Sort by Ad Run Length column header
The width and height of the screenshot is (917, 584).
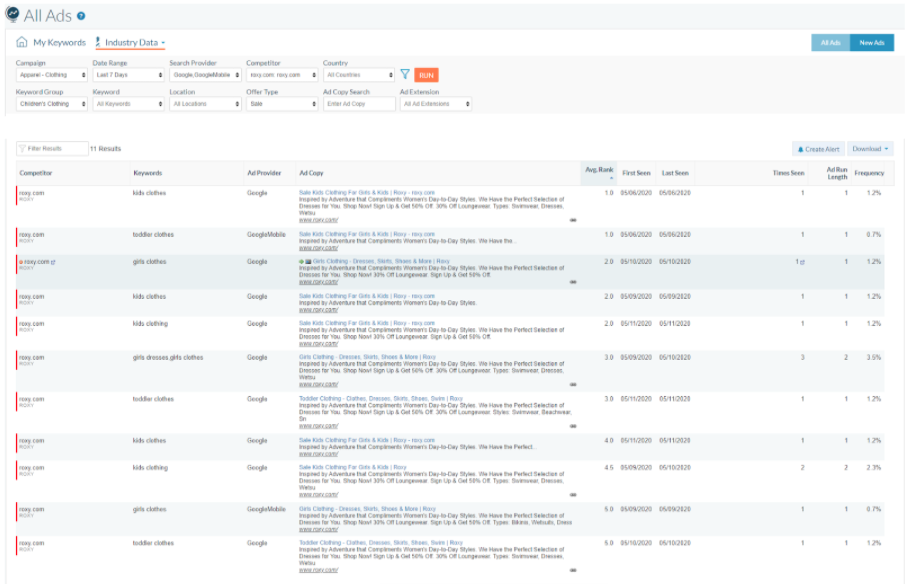837,173
